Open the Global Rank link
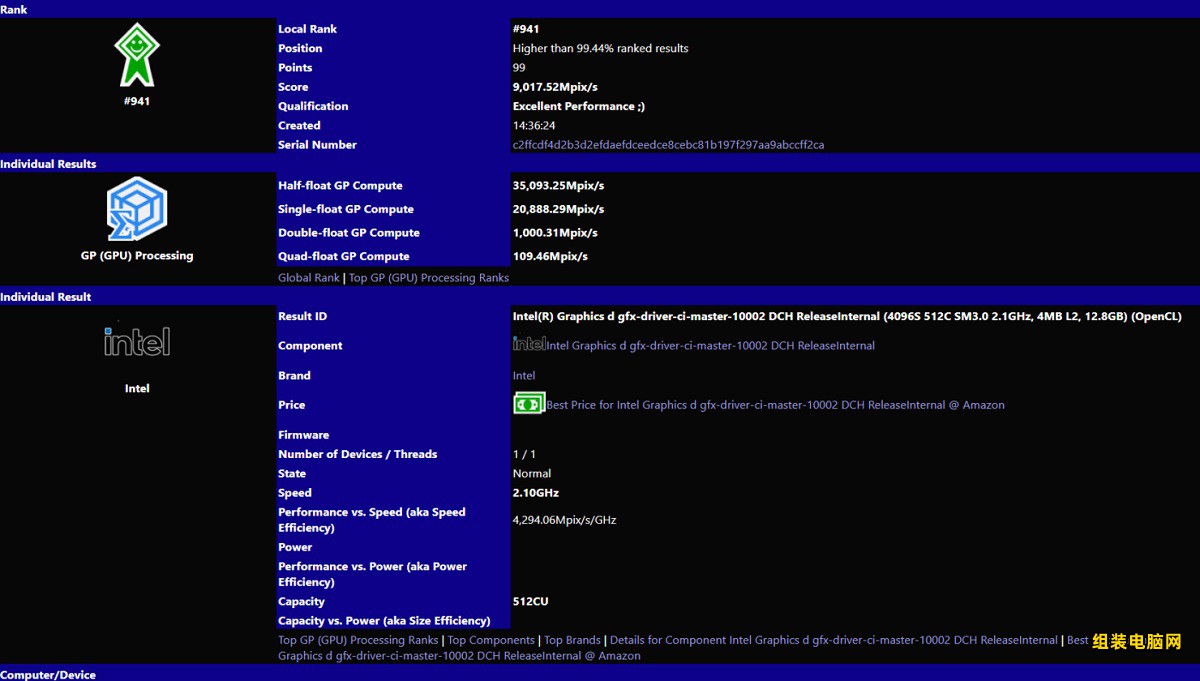 (309, 278)
